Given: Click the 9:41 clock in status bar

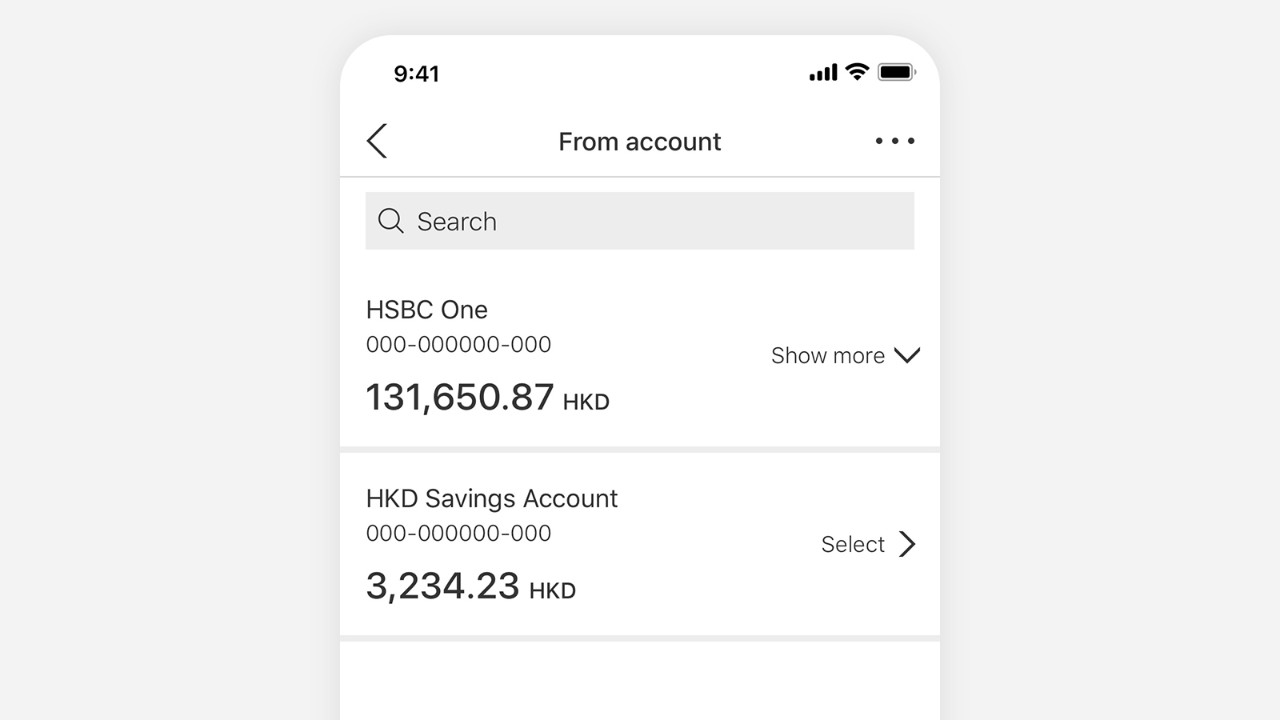Looking at the screenshot, I should pos(416,73).
